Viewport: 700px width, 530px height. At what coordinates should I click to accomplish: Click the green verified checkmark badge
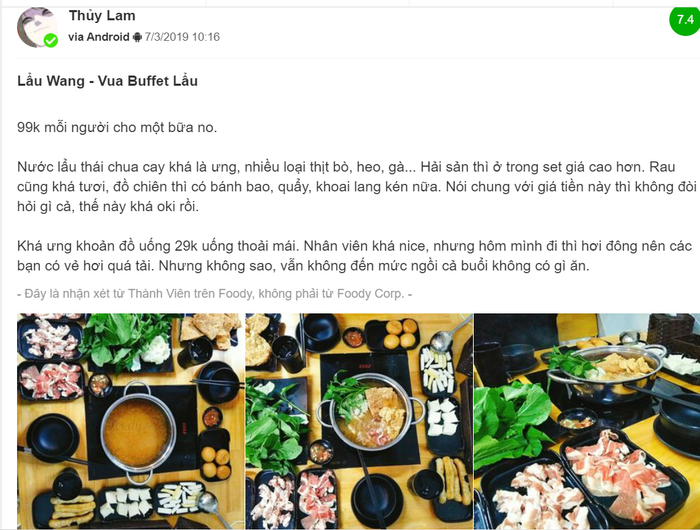(51, 41)
